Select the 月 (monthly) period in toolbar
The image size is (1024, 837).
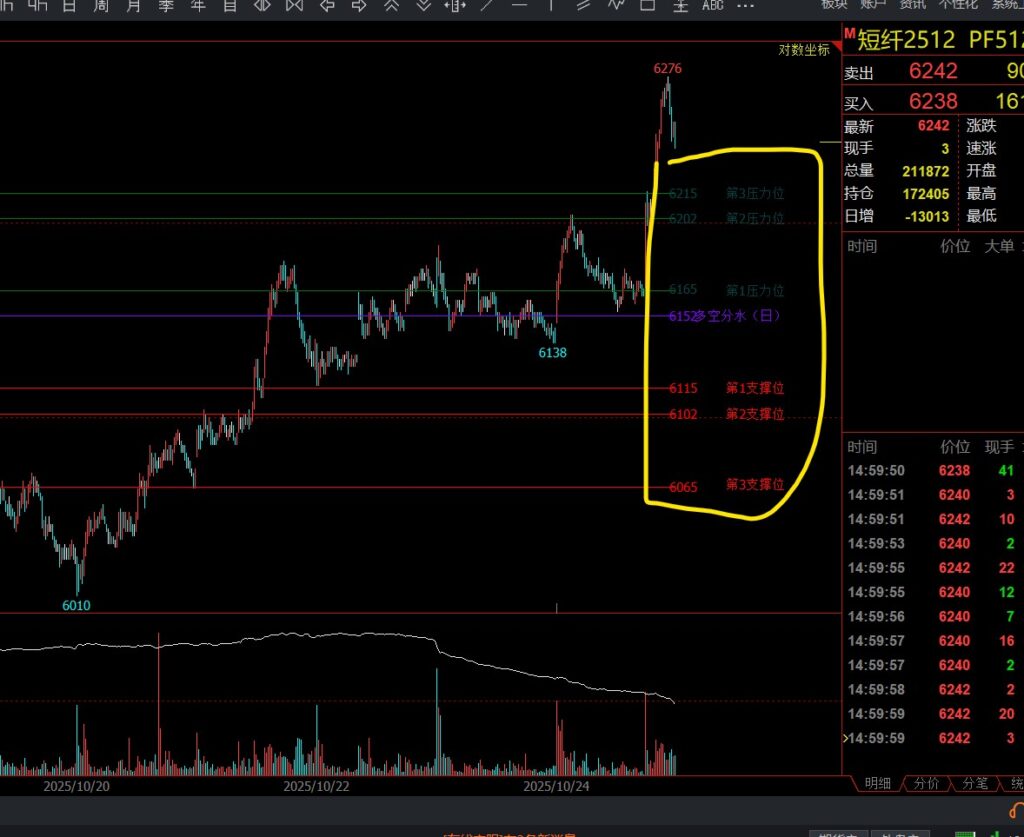tap(133, 5)
